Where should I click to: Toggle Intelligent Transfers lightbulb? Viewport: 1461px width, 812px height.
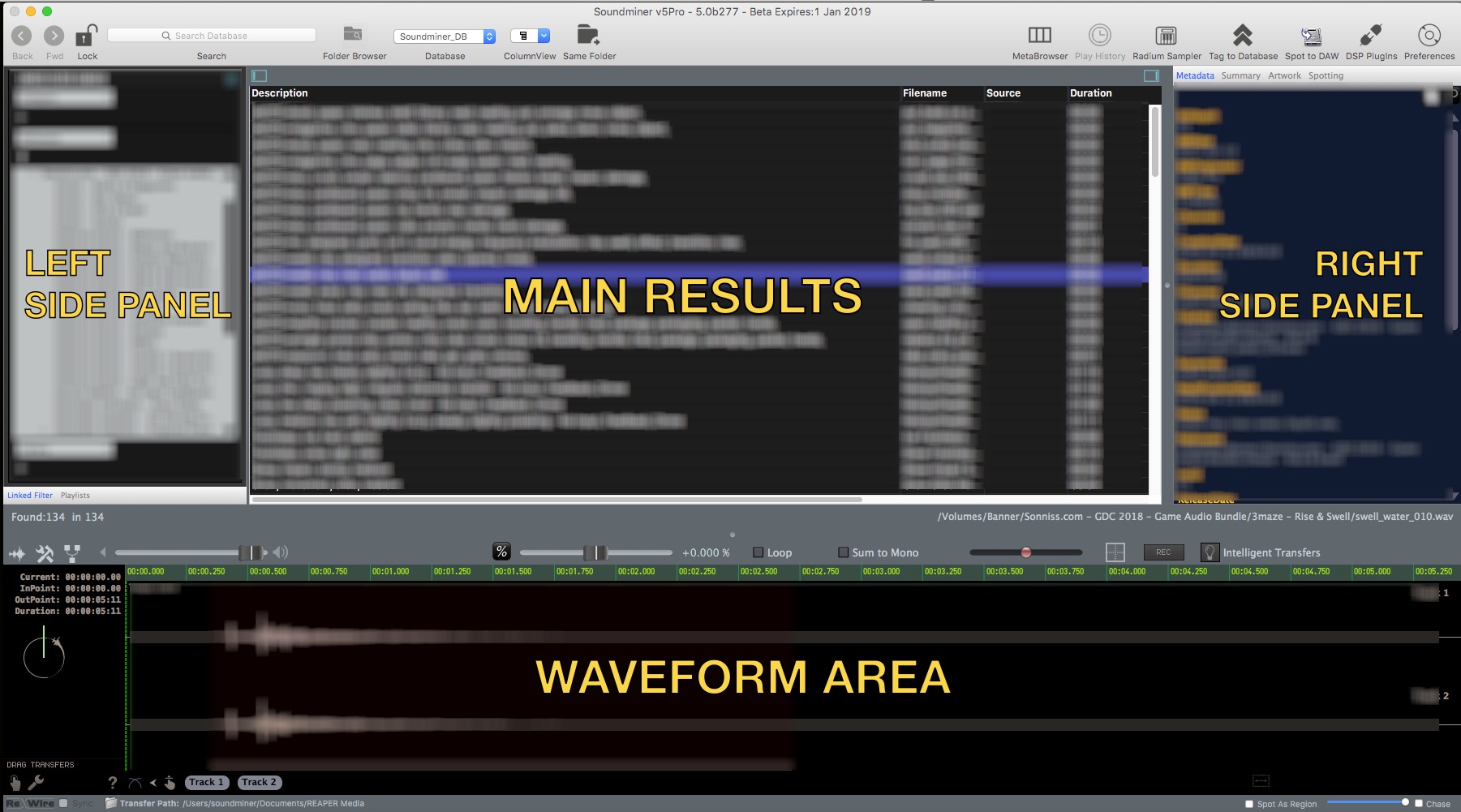pyautogui.click(x=1210, y=552)
